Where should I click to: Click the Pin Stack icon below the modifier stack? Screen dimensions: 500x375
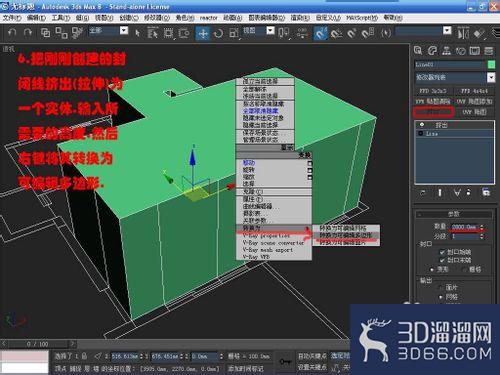click(x=423, y=192)
